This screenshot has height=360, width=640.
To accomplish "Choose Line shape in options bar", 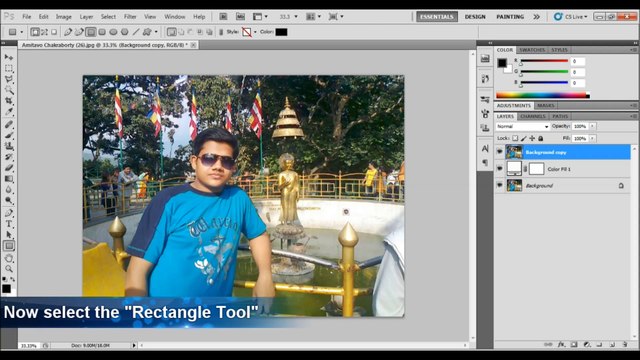I will click(x=136, y=32).
